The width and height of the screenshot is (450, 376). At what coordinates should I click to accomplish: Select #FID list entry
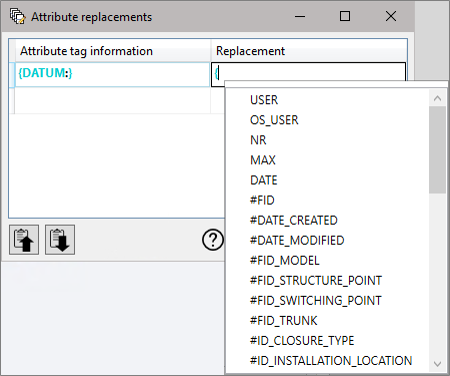coord(262,200)
